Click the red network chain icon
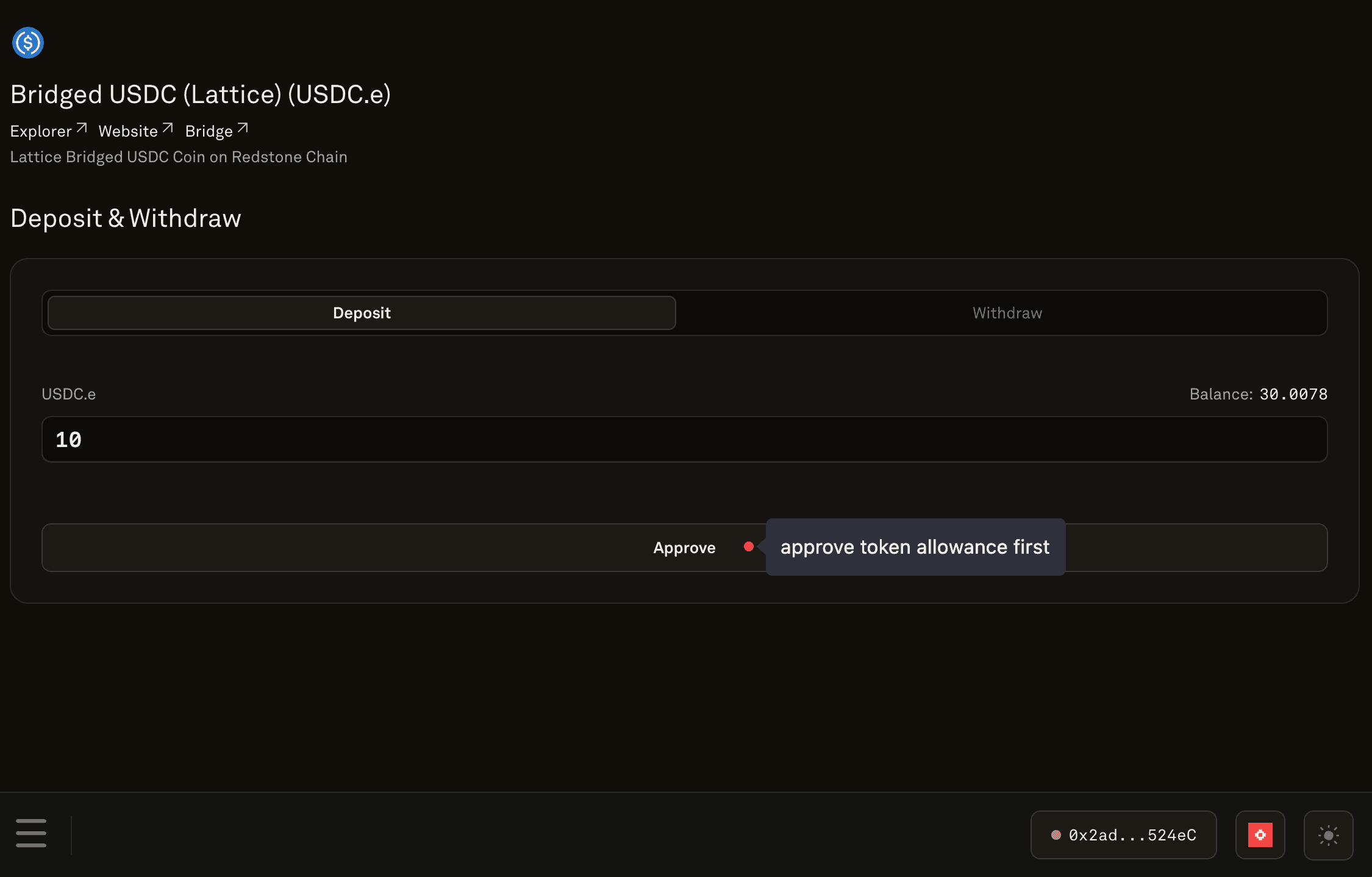 point(1260,835)
